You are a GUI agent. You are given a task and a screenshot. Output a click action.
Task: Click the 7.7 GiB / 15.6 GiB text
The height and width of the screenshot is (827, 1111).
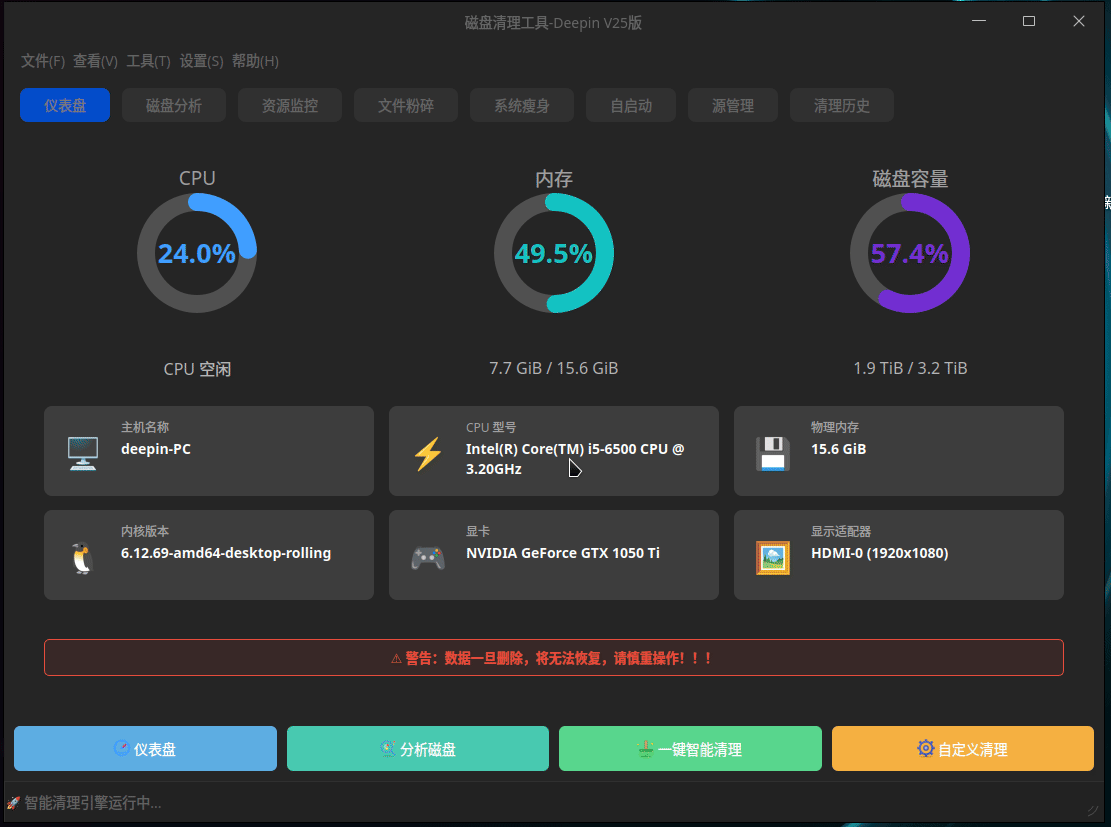[x=553, y=368]
